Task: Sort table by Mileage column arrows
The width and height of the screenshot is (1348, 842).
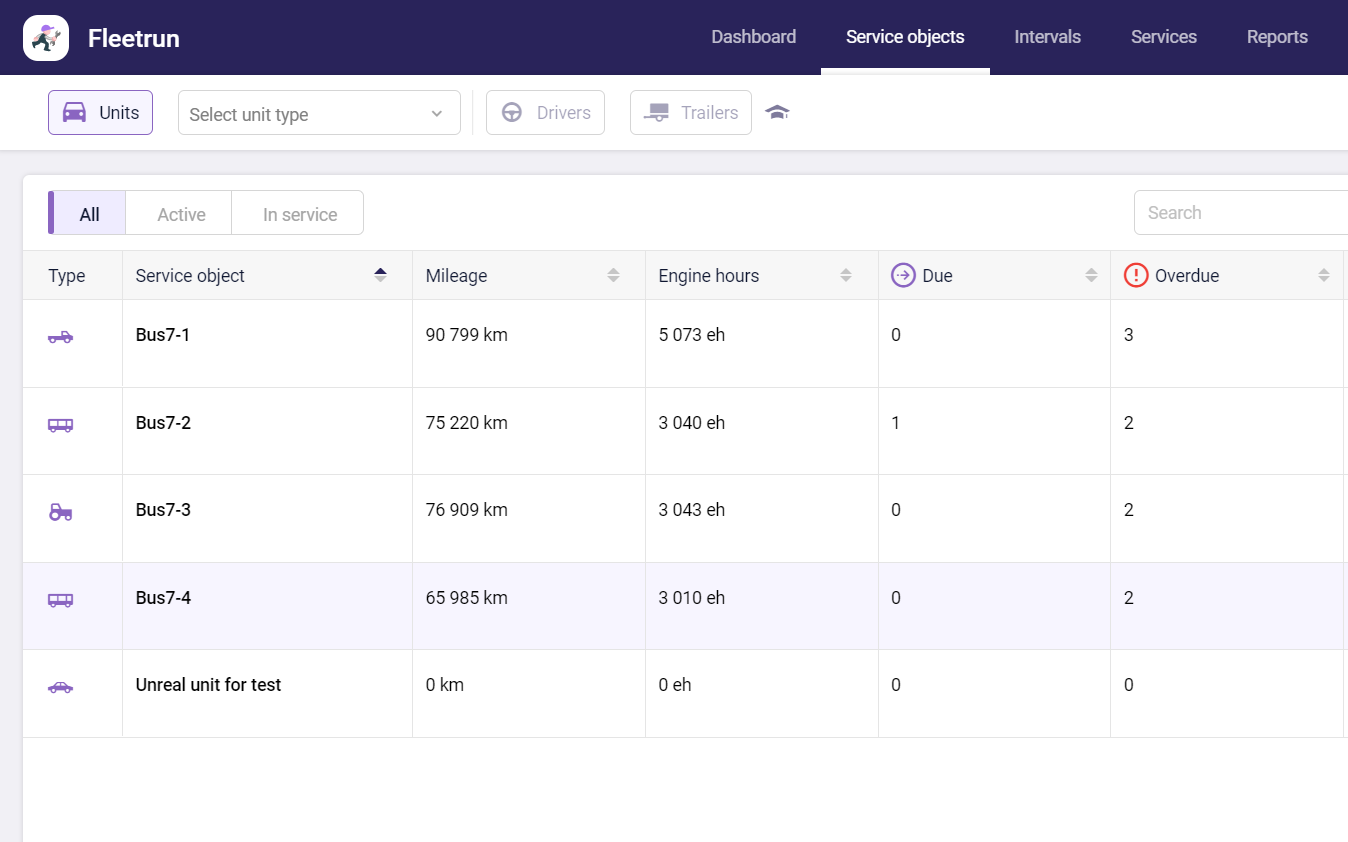Action: click(x=613, y=275)
